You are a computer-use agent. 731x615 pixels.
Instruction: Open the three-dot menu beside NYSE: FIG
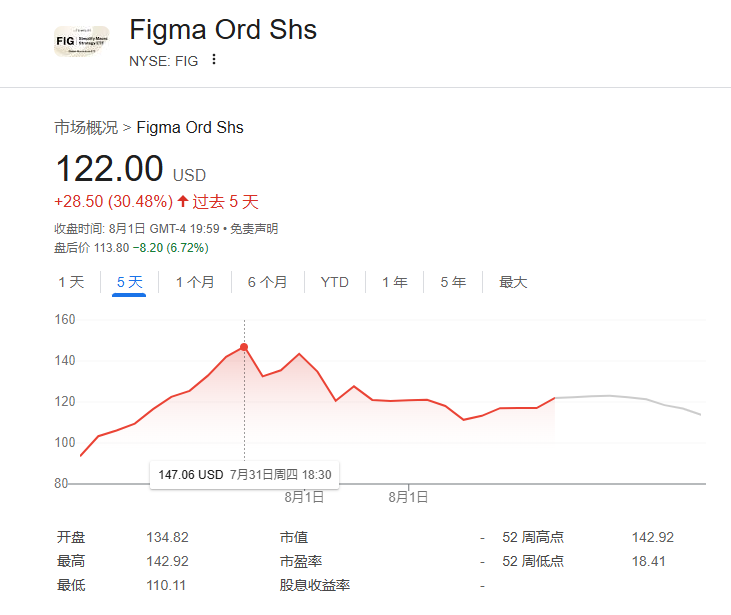[x=214, y=60]
